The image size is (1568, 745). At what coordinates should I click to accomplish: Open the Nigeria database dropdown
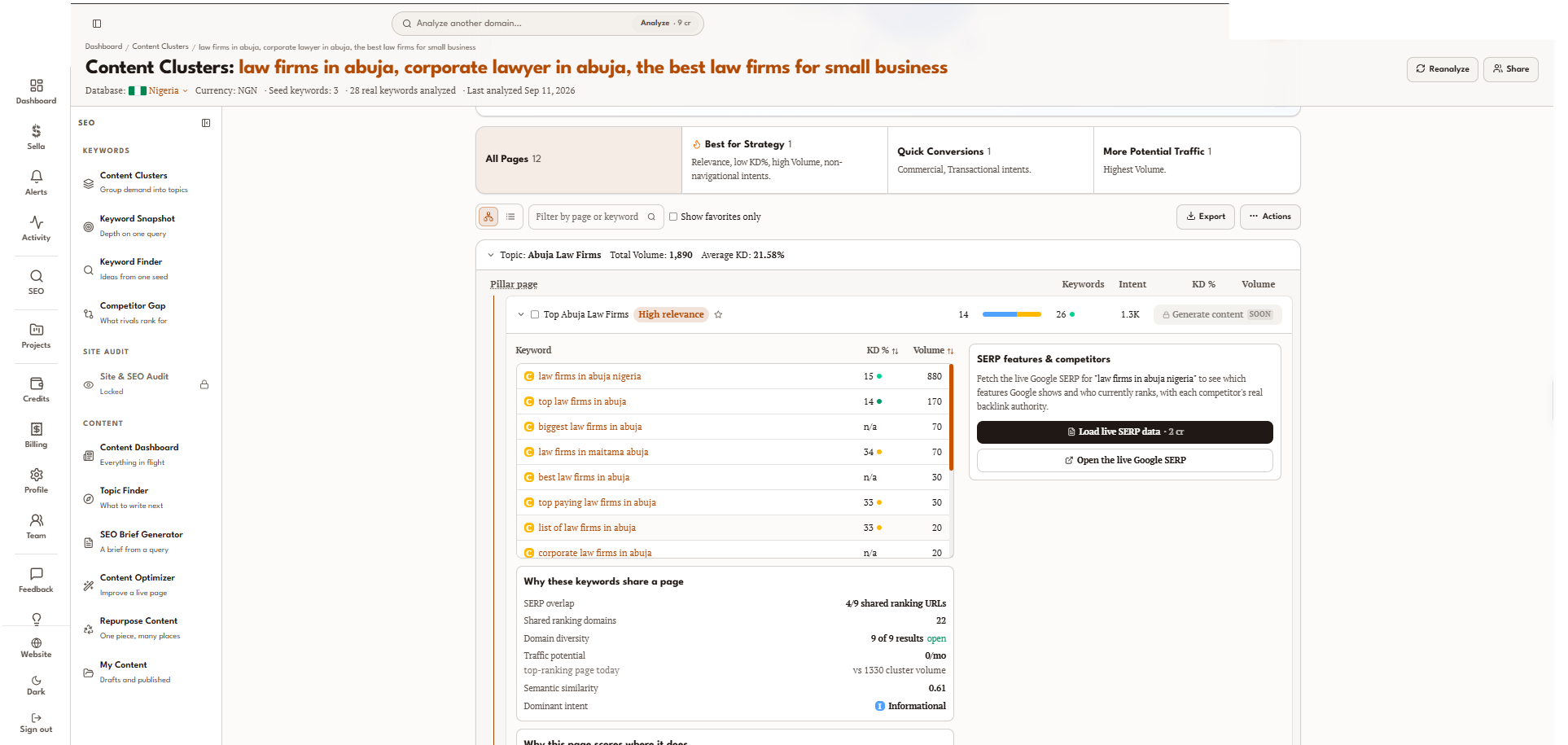(x=159, y=90)
